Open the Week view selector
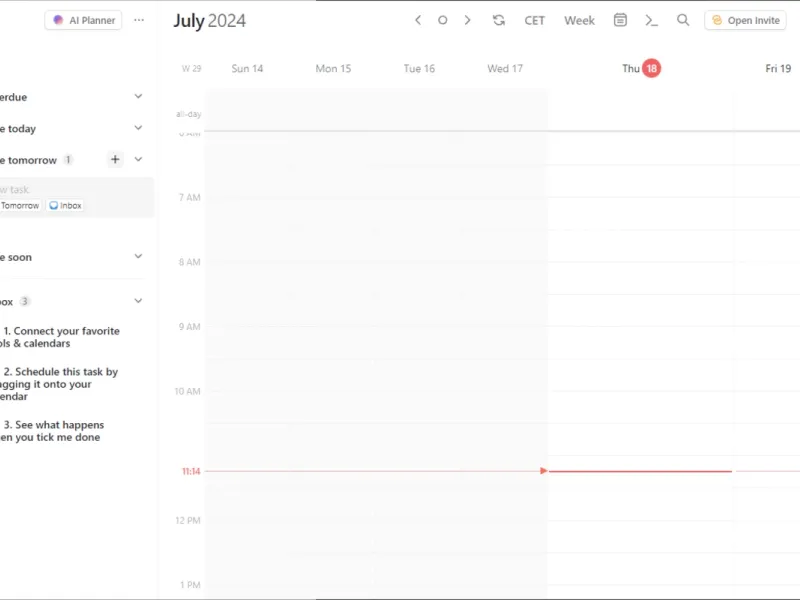The width and height of the screenshot is (800, 600). [x=579, y=20]
